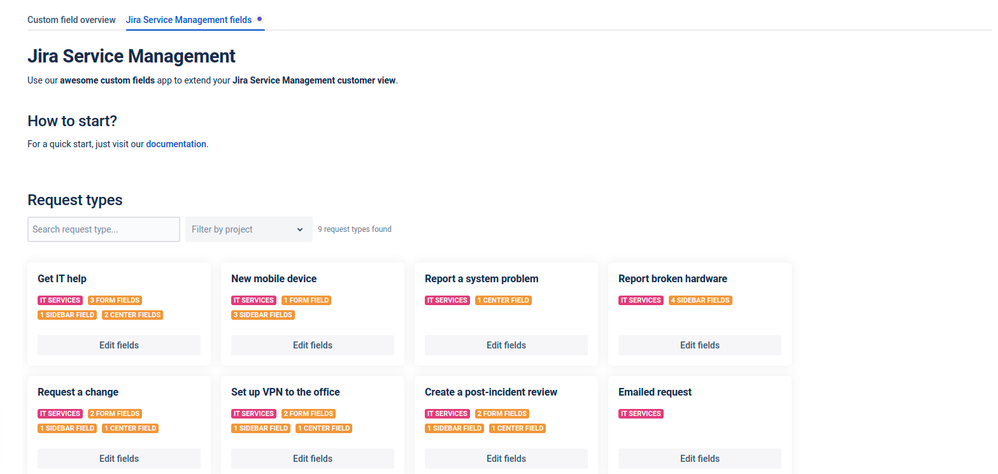The width and height of the screenshot is (998, 474).
Task: Click IT SERVICES tag on Get IT help
Action: pyautogui.click(x=60, y=300)
